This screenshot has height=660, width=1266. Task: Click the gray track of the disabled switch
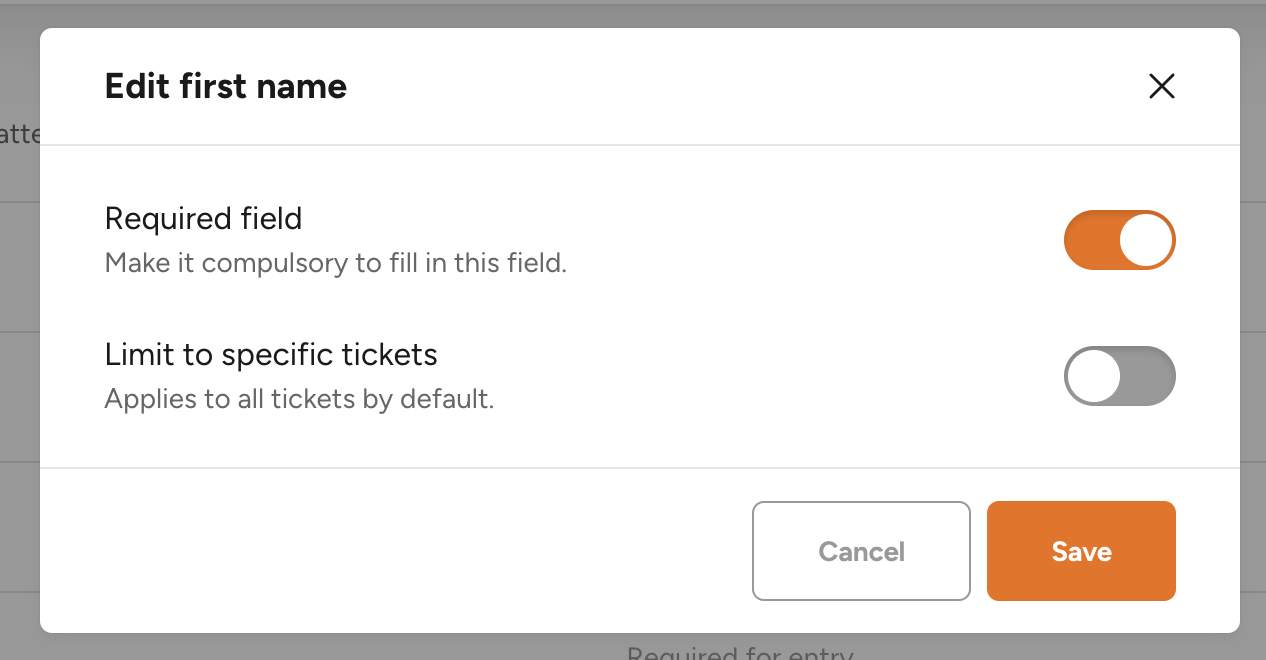point(1148,376)
